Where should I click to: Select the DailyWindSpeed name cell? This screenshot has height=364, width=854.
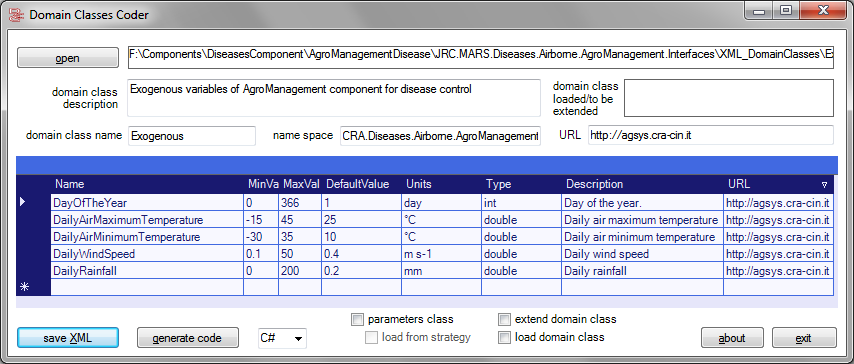click(147, 254)
